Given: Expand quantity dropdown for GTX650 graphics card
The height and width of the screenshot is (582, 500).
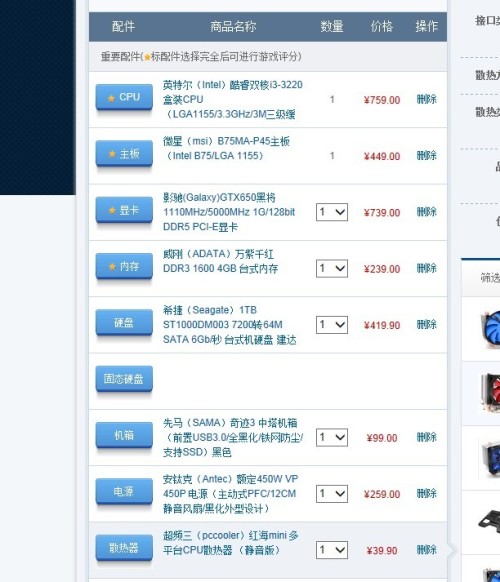Looking at the screenshot, I should click(x=332, y=212).
